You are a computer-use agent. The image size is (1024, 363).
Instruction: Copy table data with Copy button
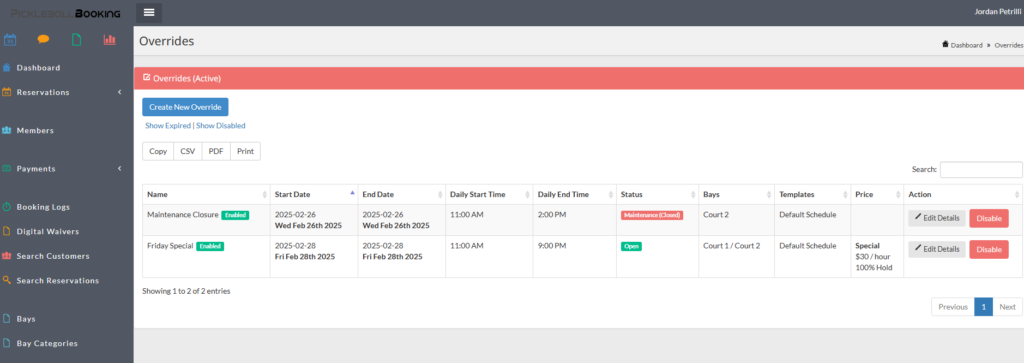(x=158, y=151)
